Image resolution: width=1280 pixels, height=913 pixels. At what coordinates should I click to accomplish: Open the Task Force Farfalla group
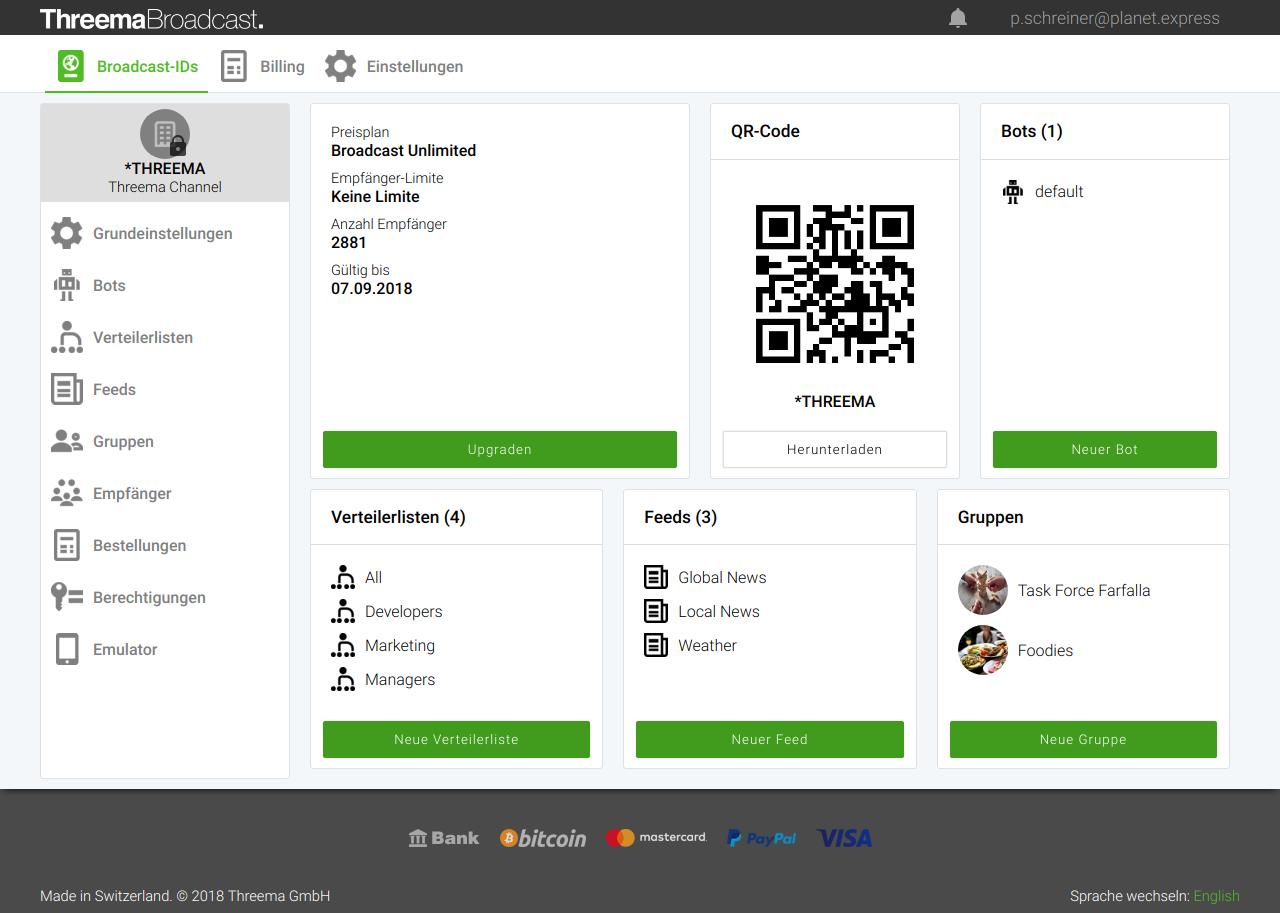click(x=1084, y=590)
